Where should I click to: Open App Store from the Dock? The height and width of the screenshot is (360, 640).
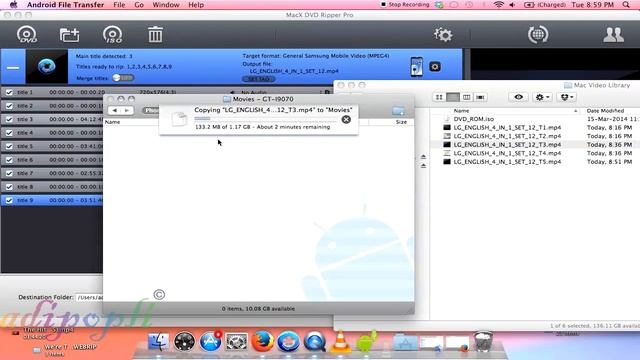210,341
